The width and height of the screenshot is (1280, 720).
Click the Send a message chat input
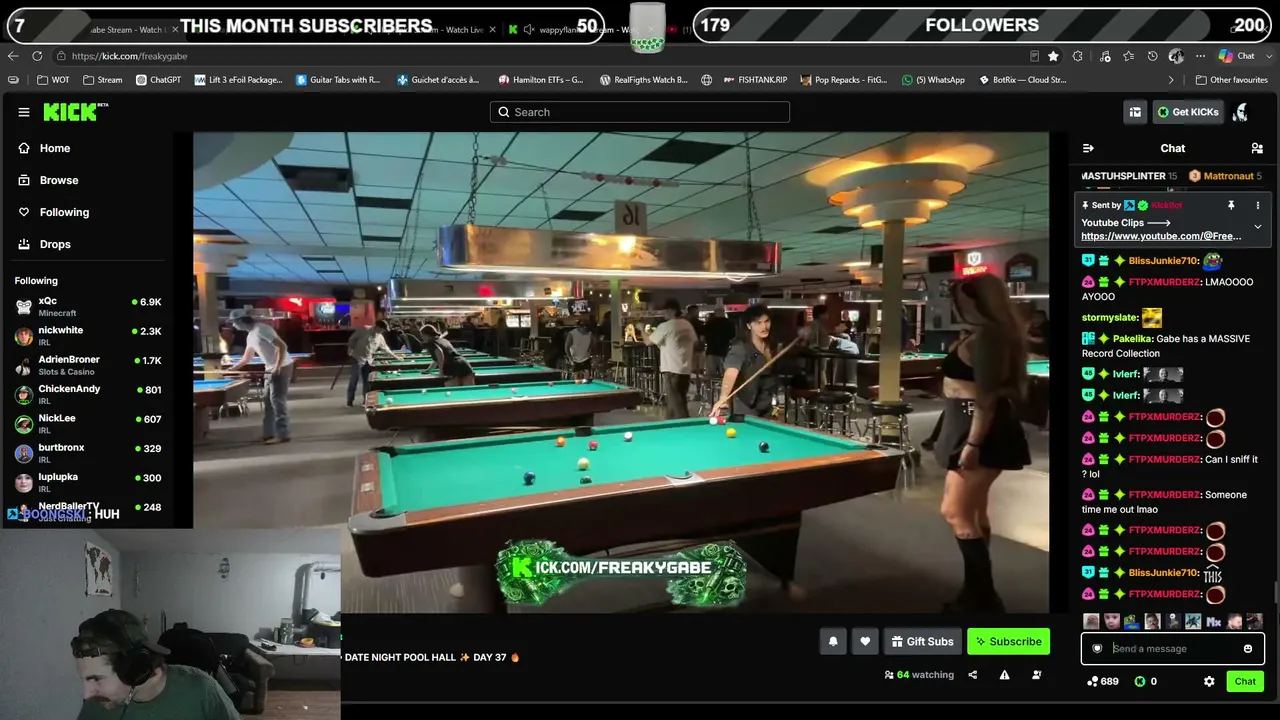pyautogui.click(x=1173, y=649)
